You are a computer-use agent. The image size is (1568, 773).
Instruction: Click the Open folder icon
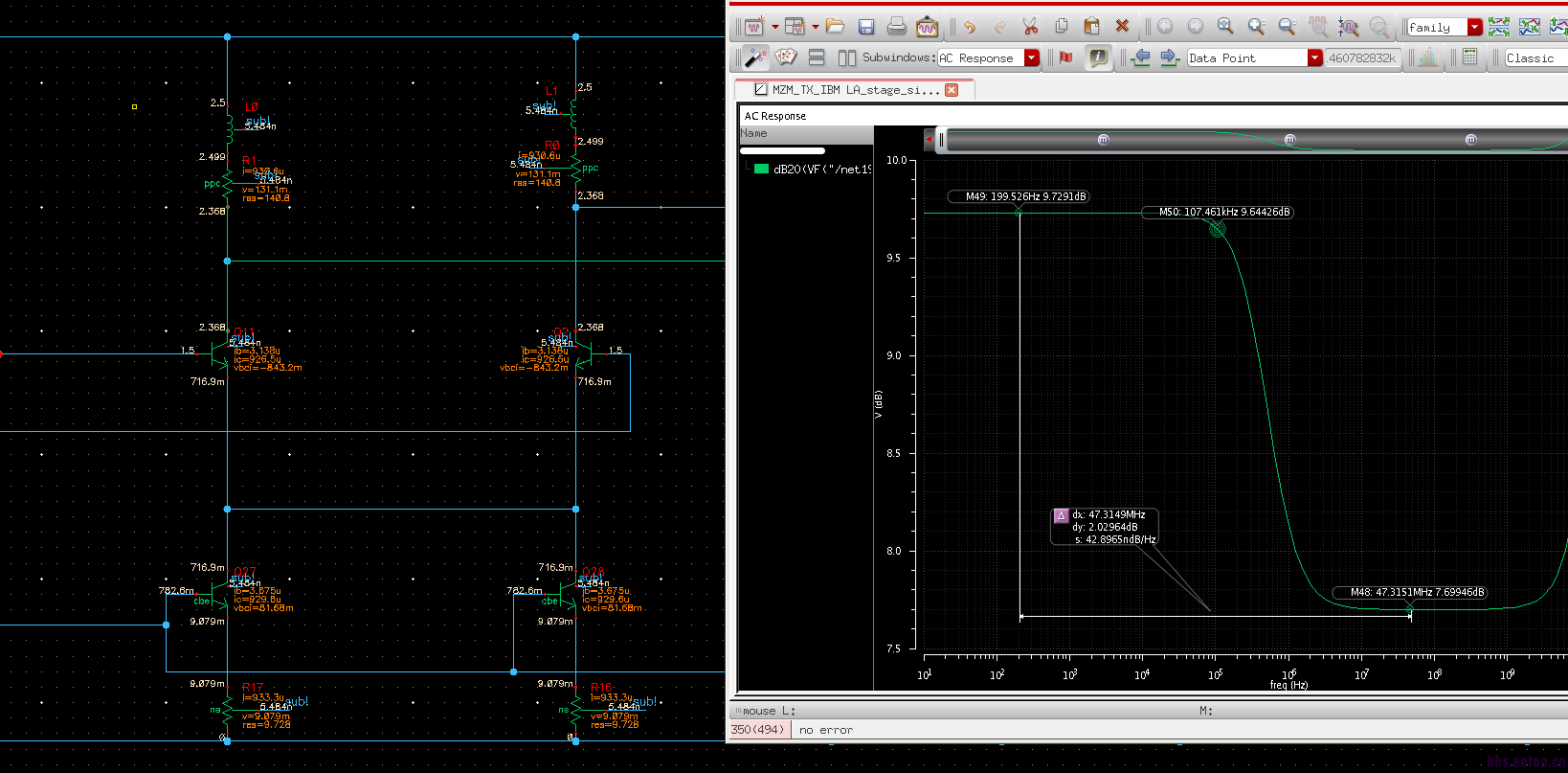pos(835,27)
